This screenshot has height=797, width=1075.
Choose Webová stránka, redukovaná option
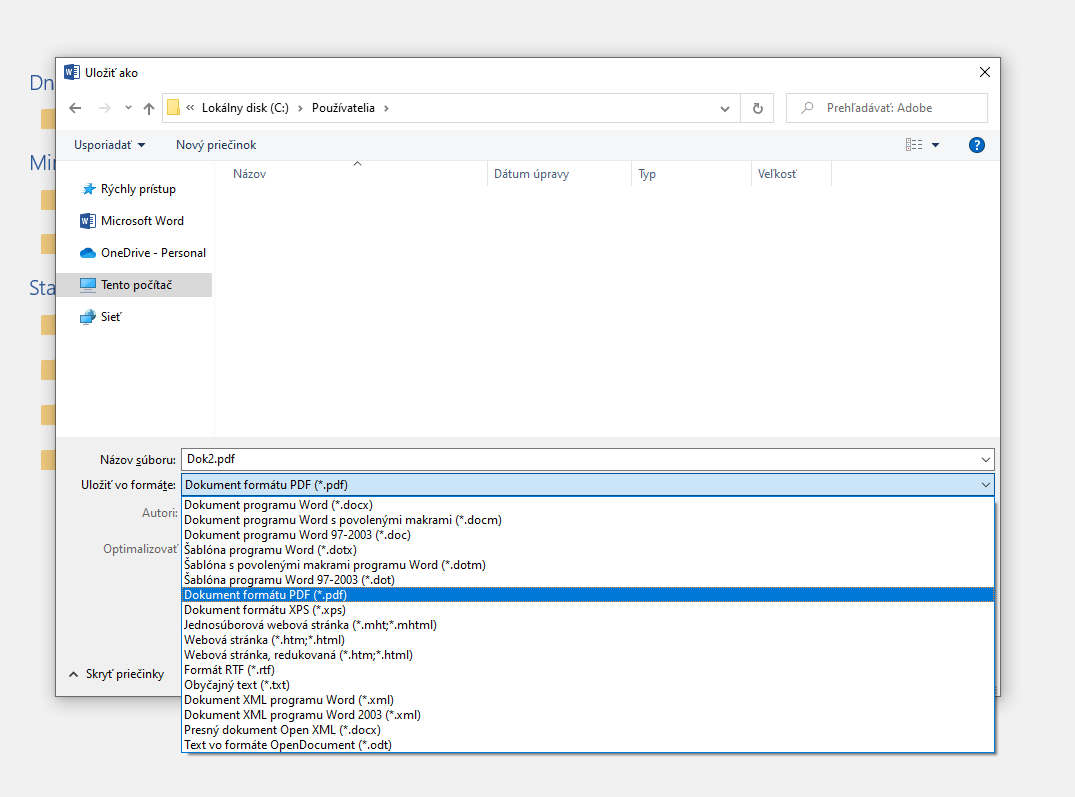[588, 655]
